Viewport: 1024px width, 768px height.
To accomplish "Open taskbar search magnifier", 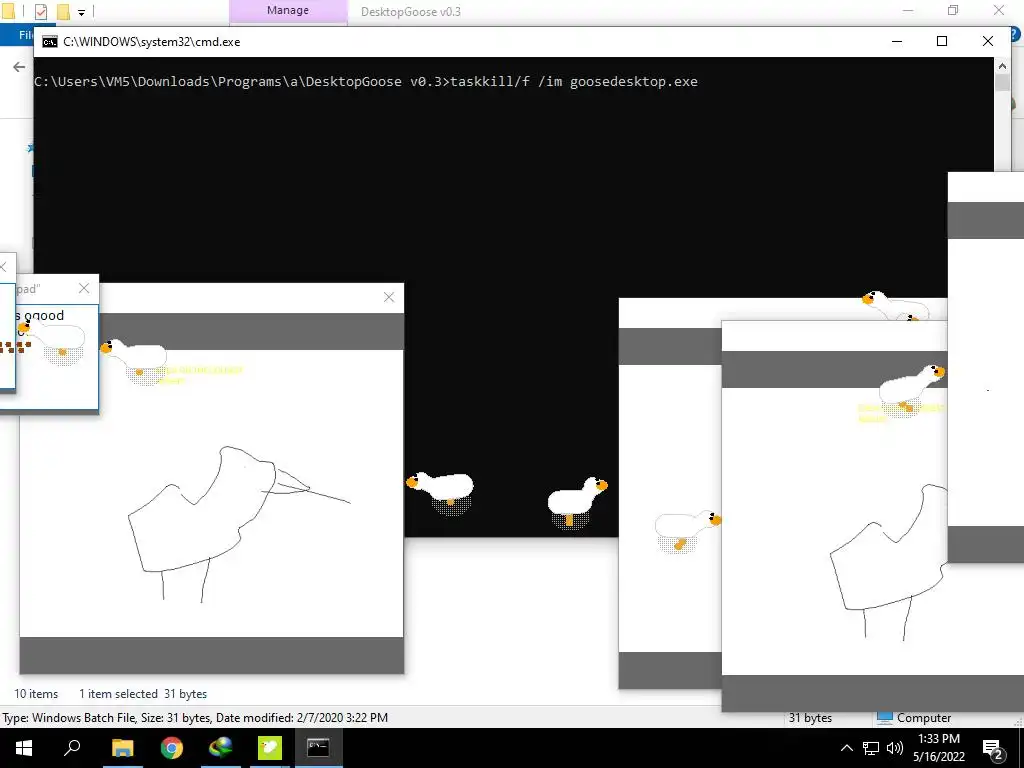I will [x=72, y=748].
